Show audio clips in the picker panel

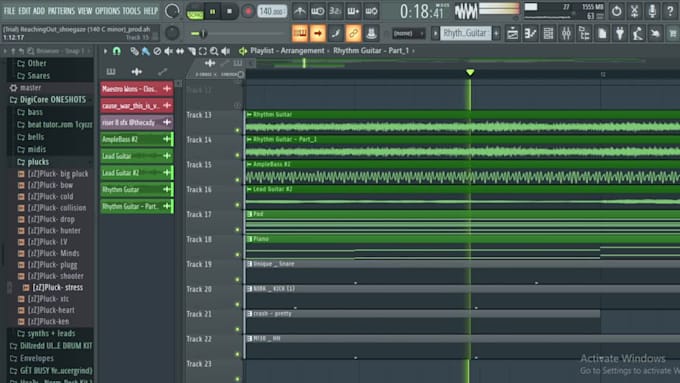click(137, 72)
